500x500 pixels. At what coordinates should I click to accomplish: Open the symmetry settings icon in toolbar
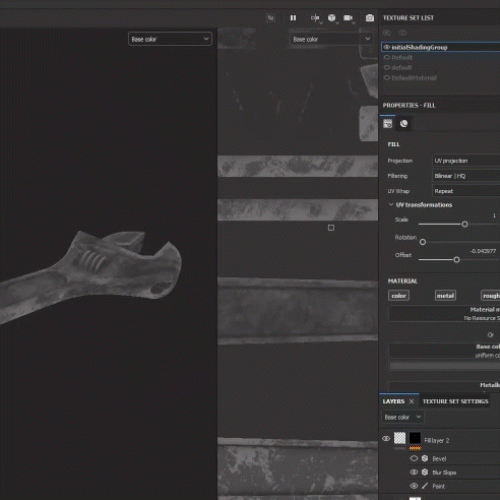click(x=315, y=18)
